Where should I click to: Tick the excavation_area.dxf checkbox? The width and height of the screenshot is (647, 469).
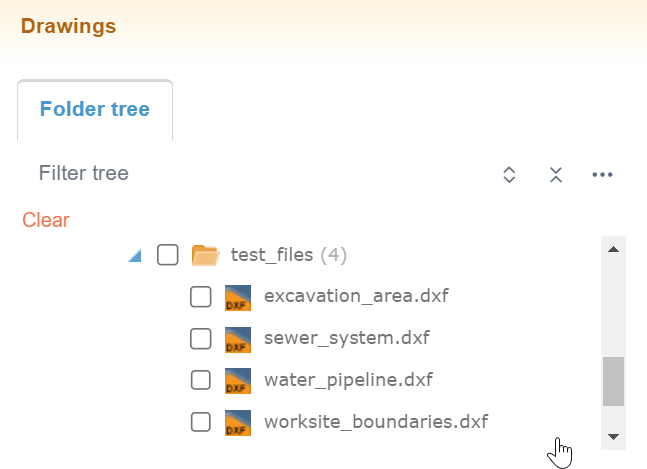[x=201, y=297]
